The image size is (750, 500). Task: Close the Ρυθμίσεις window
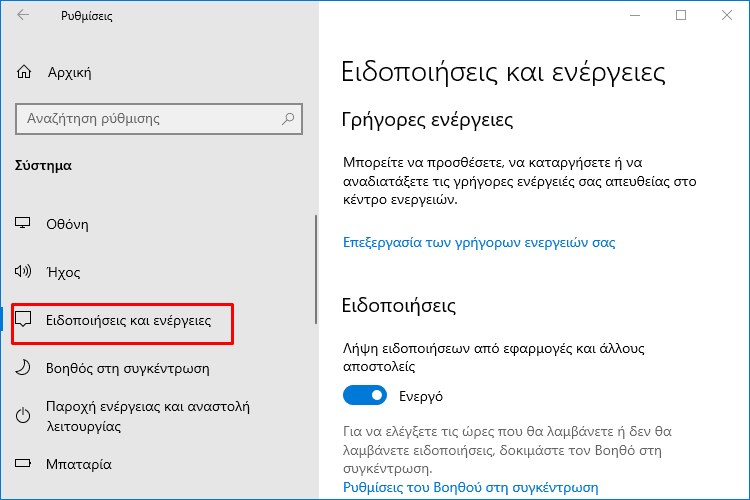[x=727, y=15]
